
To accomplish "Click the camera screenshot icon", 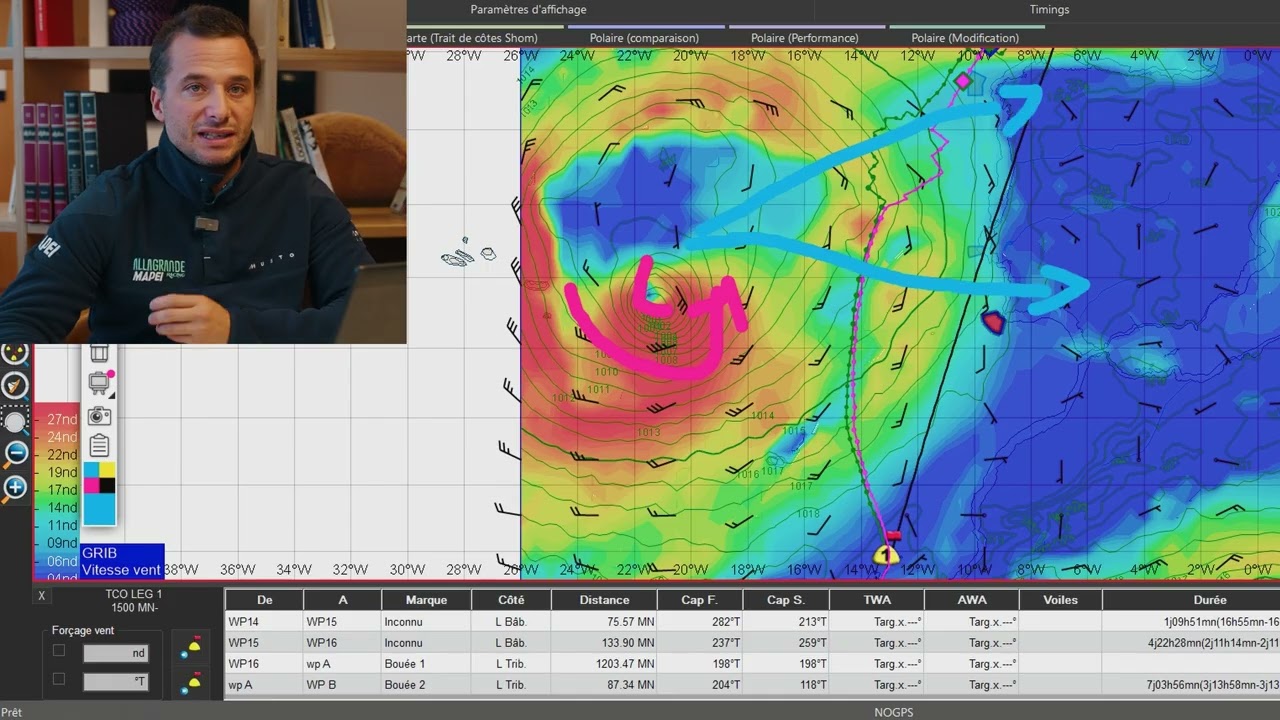I will click(99, 416).
